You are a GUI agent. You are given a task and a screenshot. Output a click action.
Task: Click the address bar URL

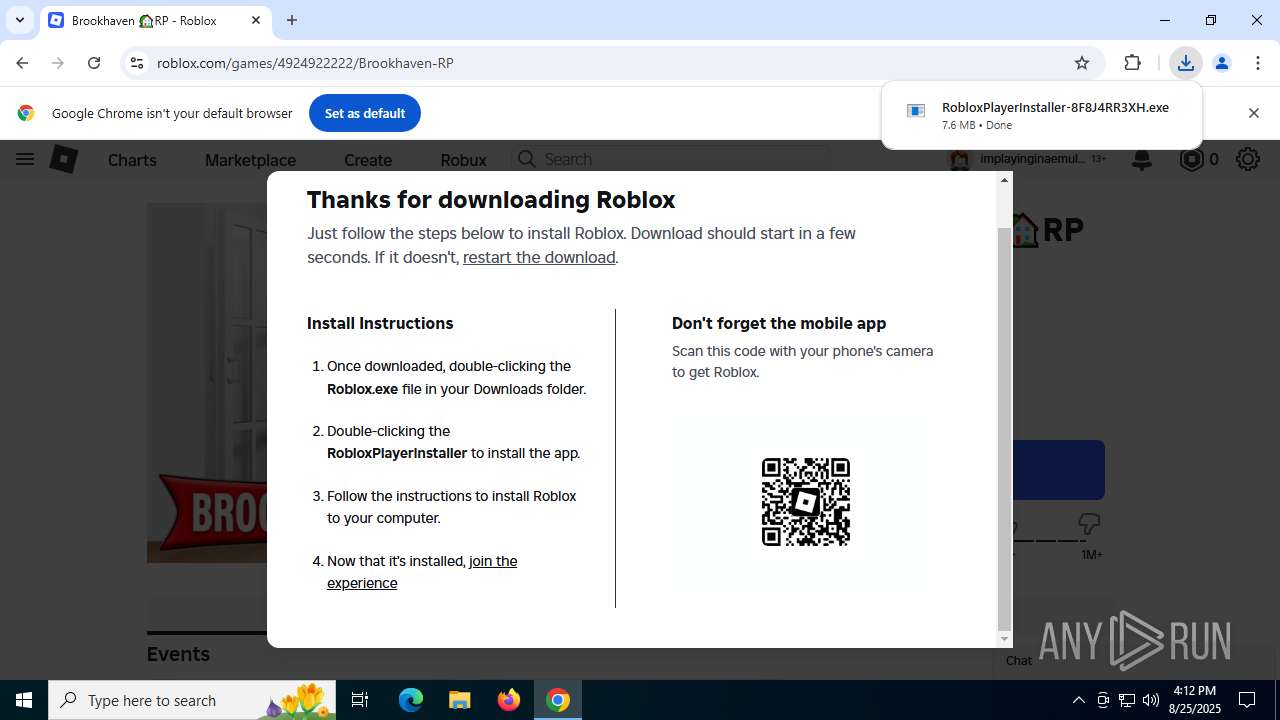click(305, 63)
